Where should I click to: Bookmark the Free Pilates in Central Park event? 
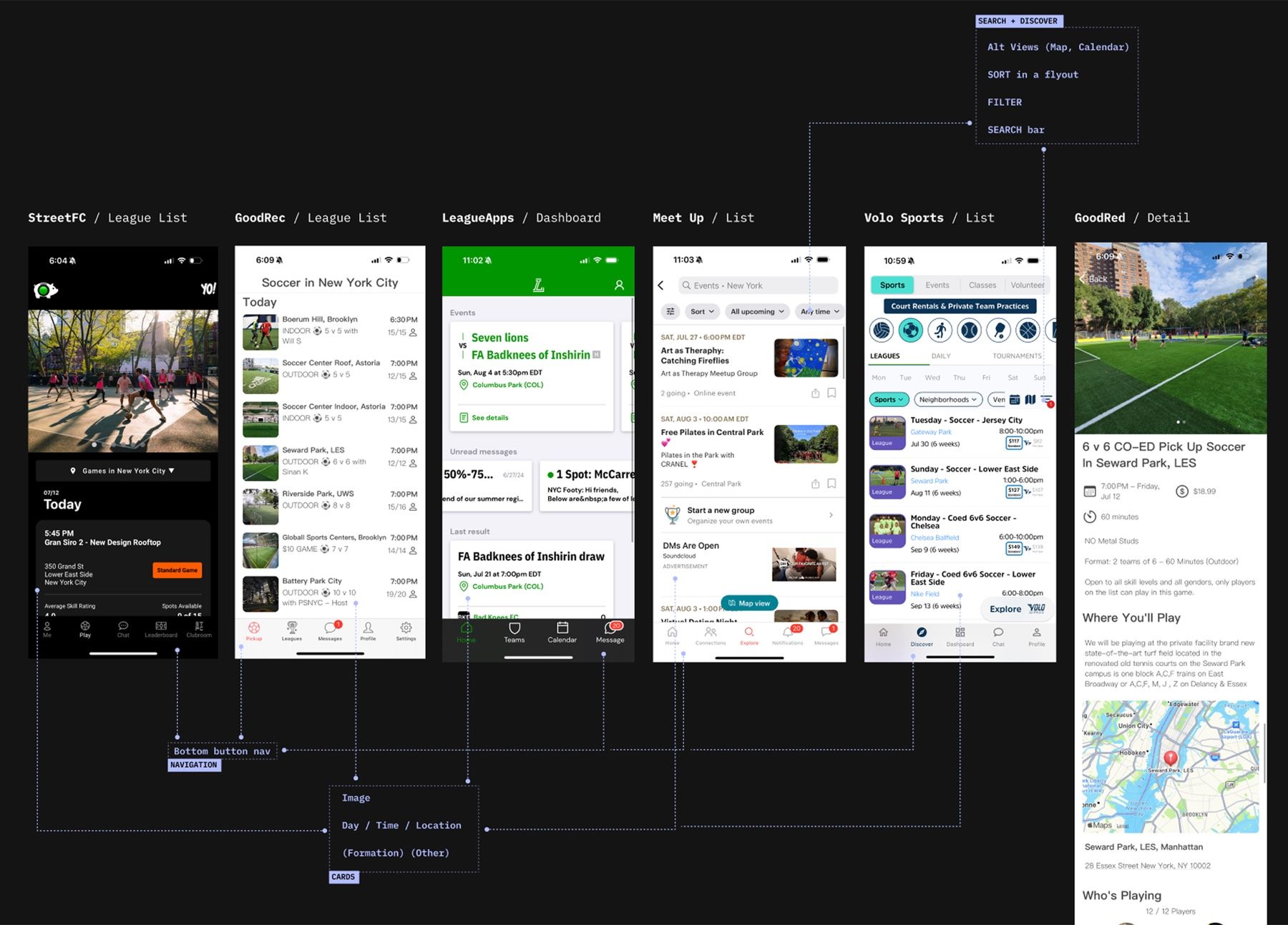coord(831,484)
